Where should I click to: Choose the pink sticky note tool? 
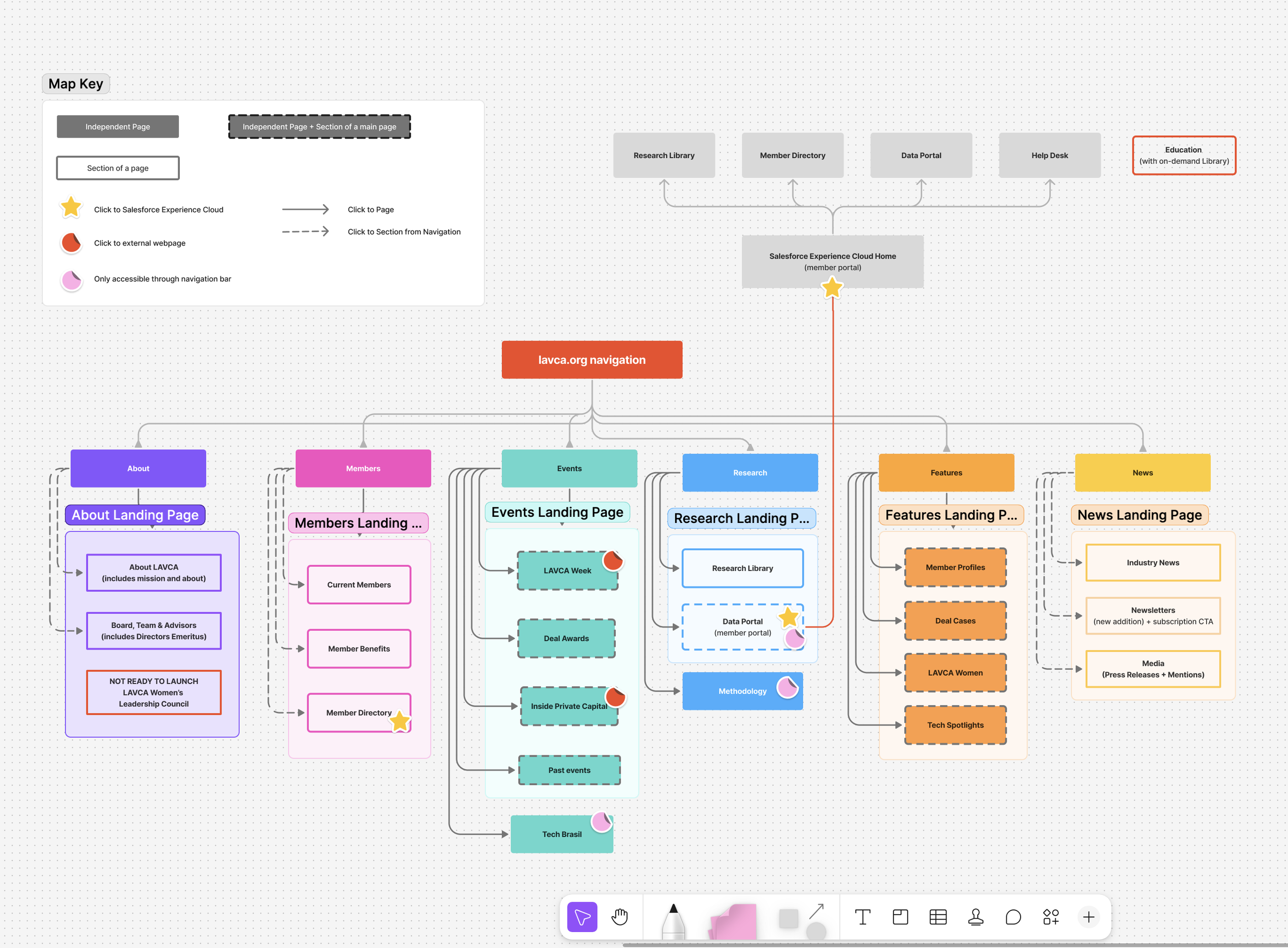tap(733, 921)
